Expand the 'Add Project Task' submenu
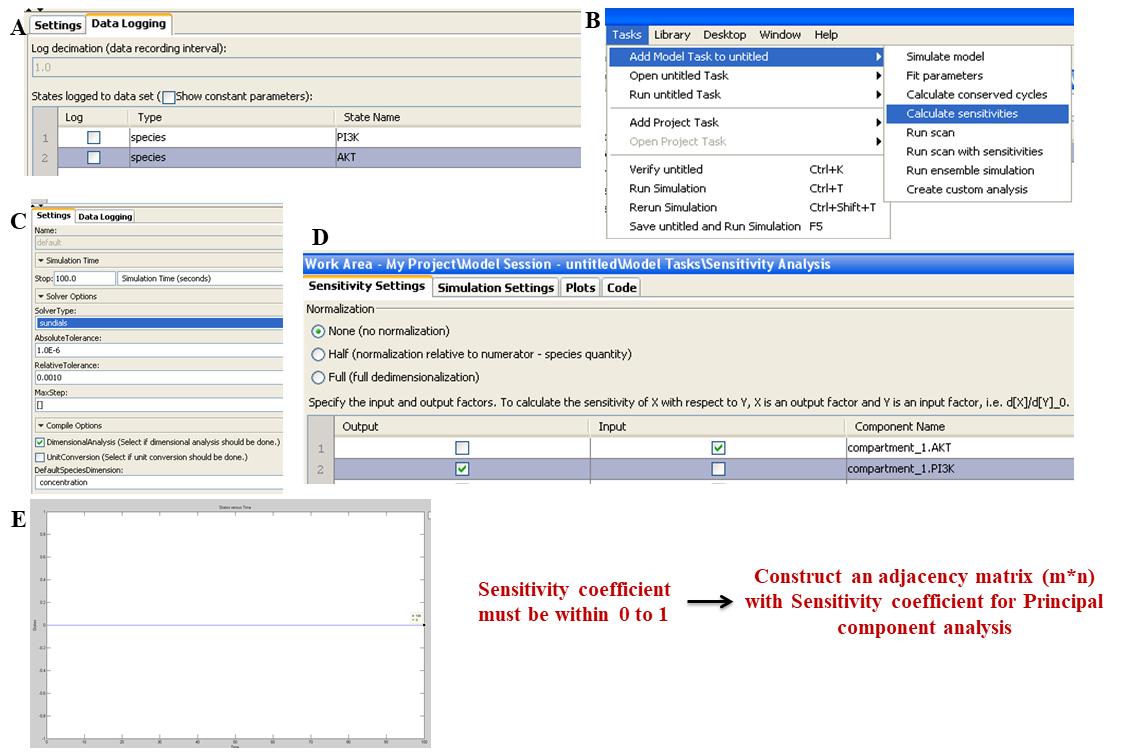This screenshot has width=1134, height=756. point(746,122)
